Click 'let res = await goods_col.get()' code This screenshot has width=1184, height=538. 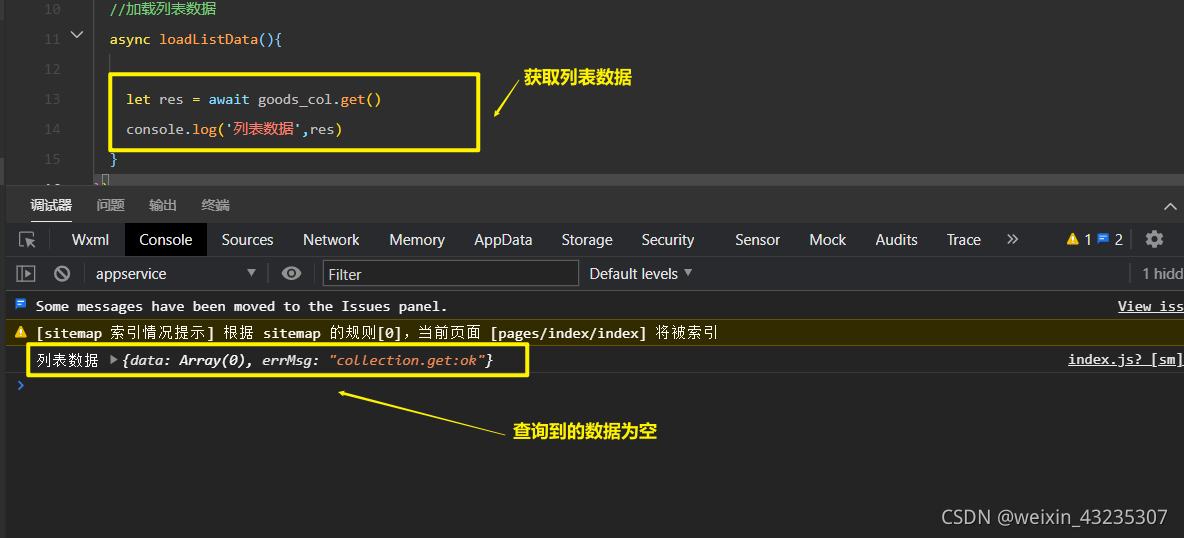click(254, 99)
